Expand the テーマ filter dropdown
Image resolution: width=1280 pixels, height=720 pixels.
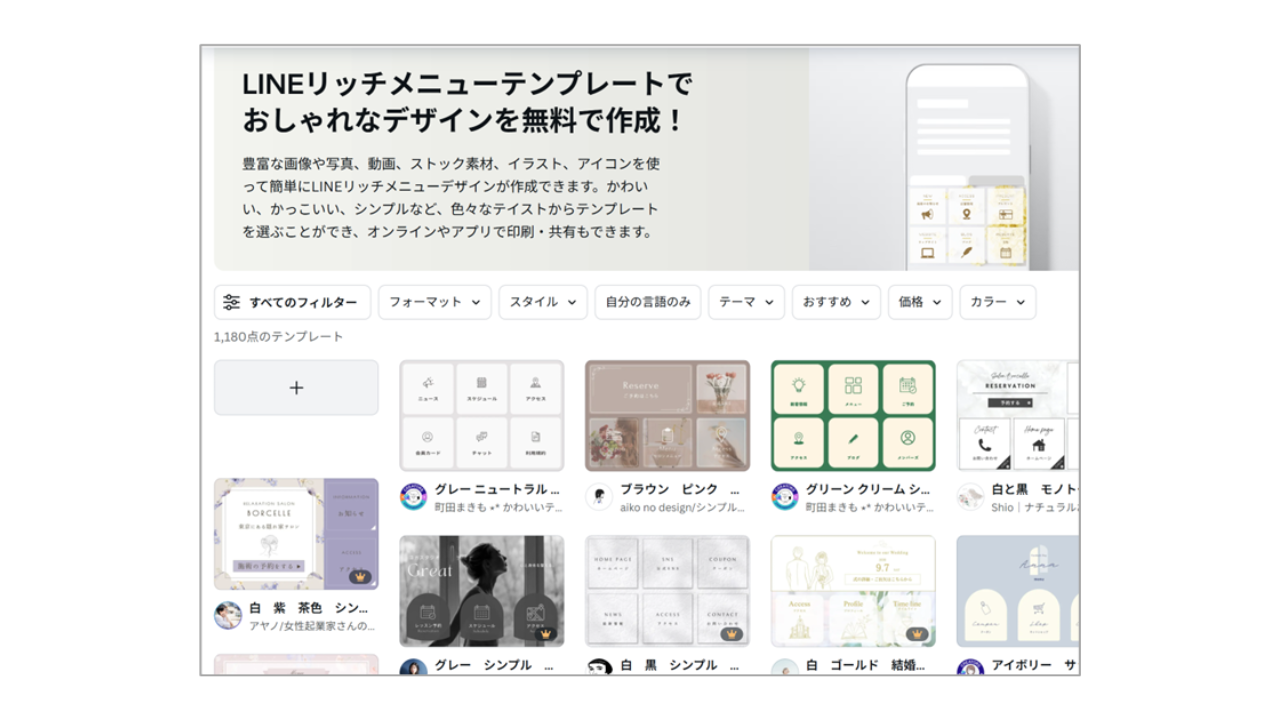(746, 302)
